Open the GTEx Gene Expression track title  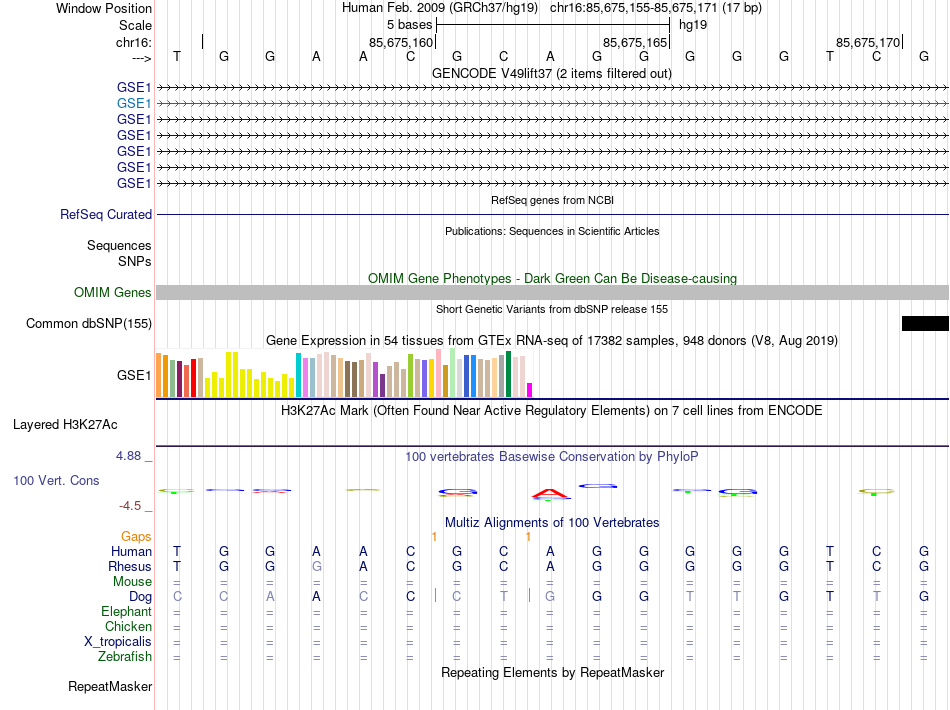point(552,340)
